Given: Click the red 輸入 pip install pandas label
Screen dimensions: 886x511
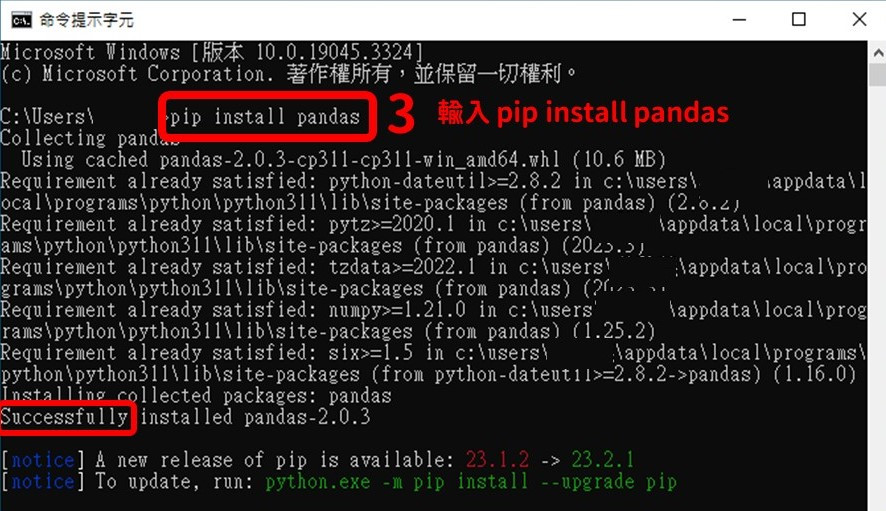Looking at the screenshot, I should click(x=583, y=112).
